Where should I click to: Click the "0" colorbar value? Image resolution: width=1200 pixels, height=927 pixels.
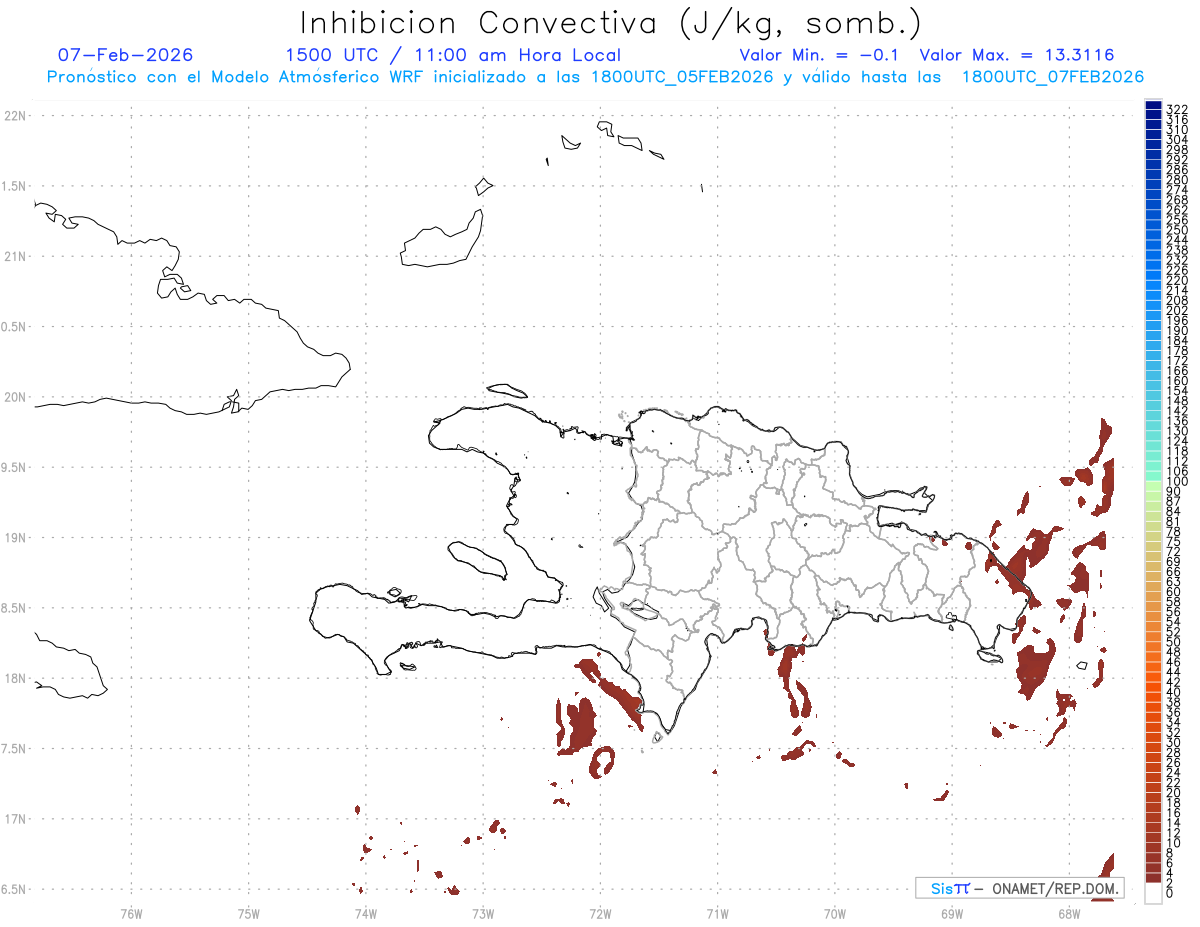[1170, 891]
